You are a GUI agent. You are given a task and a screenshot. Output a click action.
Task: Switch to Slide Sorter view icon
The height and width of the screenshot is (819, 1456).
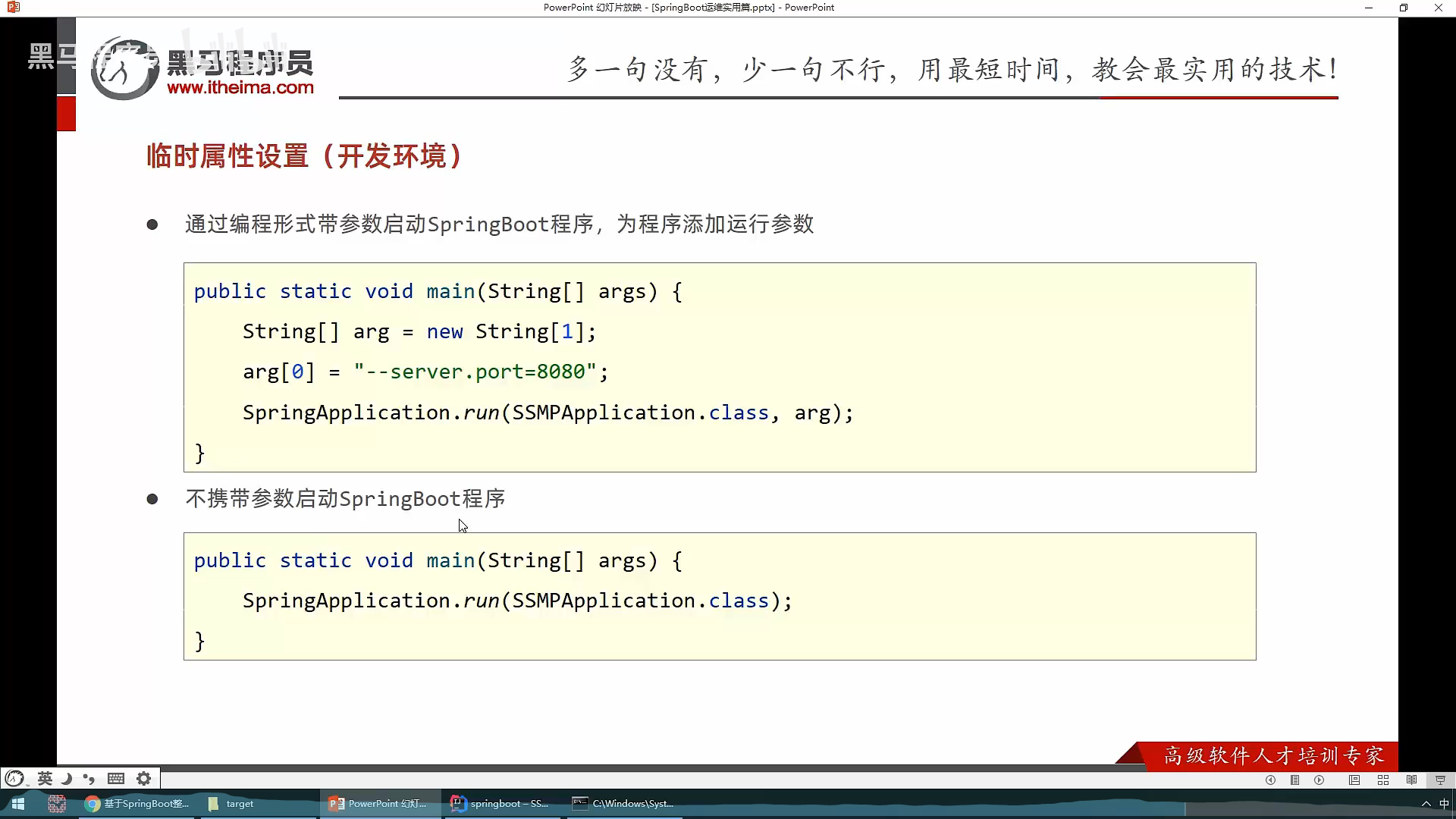(x=1383, y=780)
